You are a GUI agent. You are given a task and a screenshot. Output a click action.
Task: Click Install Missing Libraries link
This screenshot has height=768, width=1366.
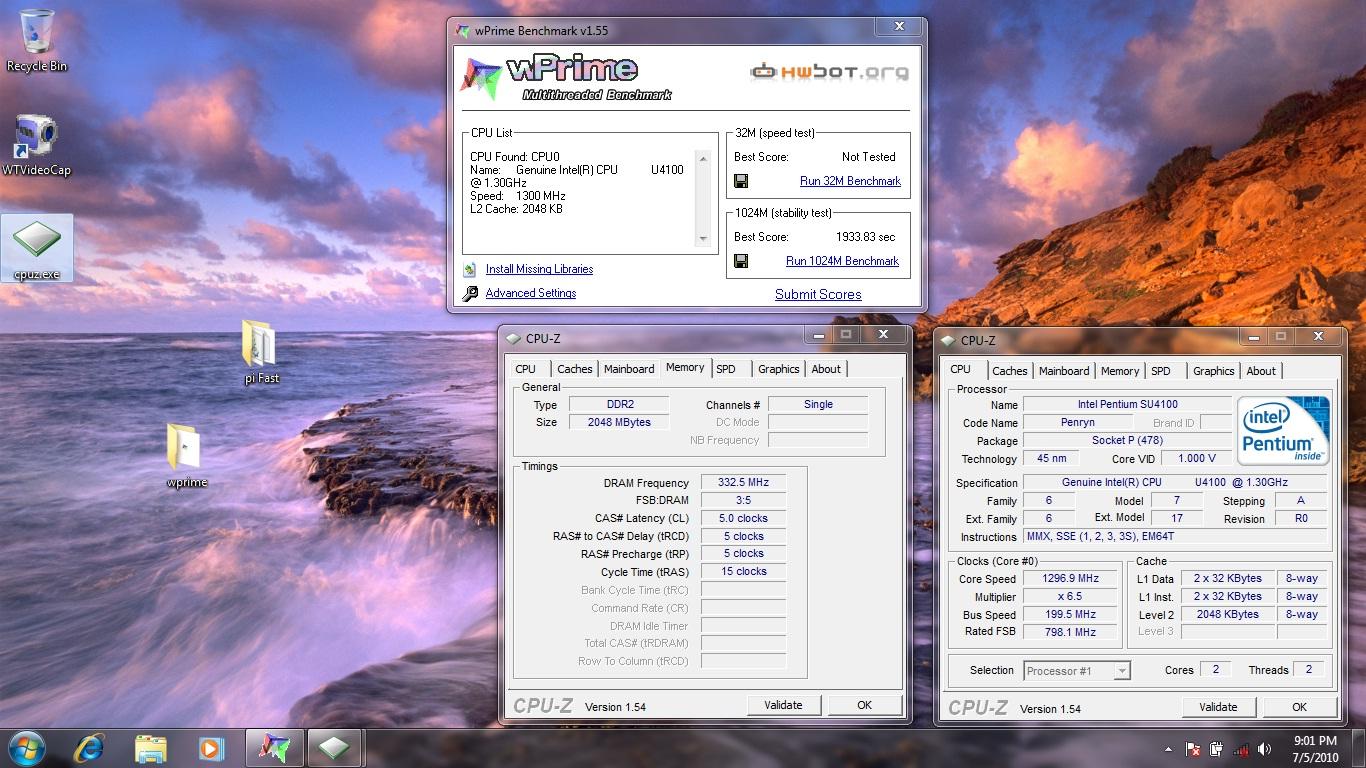pos(539,269)
